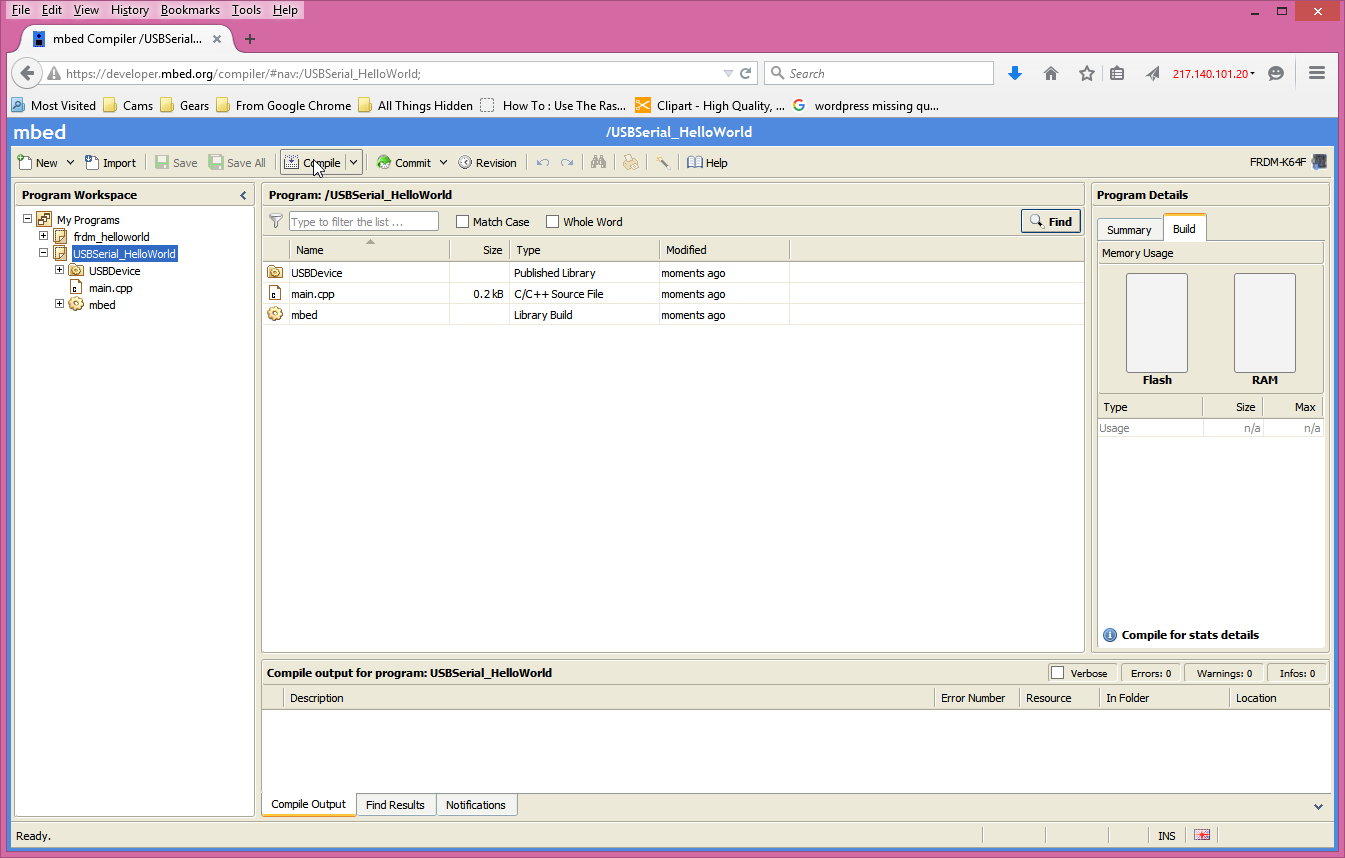Click the Find button

click(x=1050, y=221)
